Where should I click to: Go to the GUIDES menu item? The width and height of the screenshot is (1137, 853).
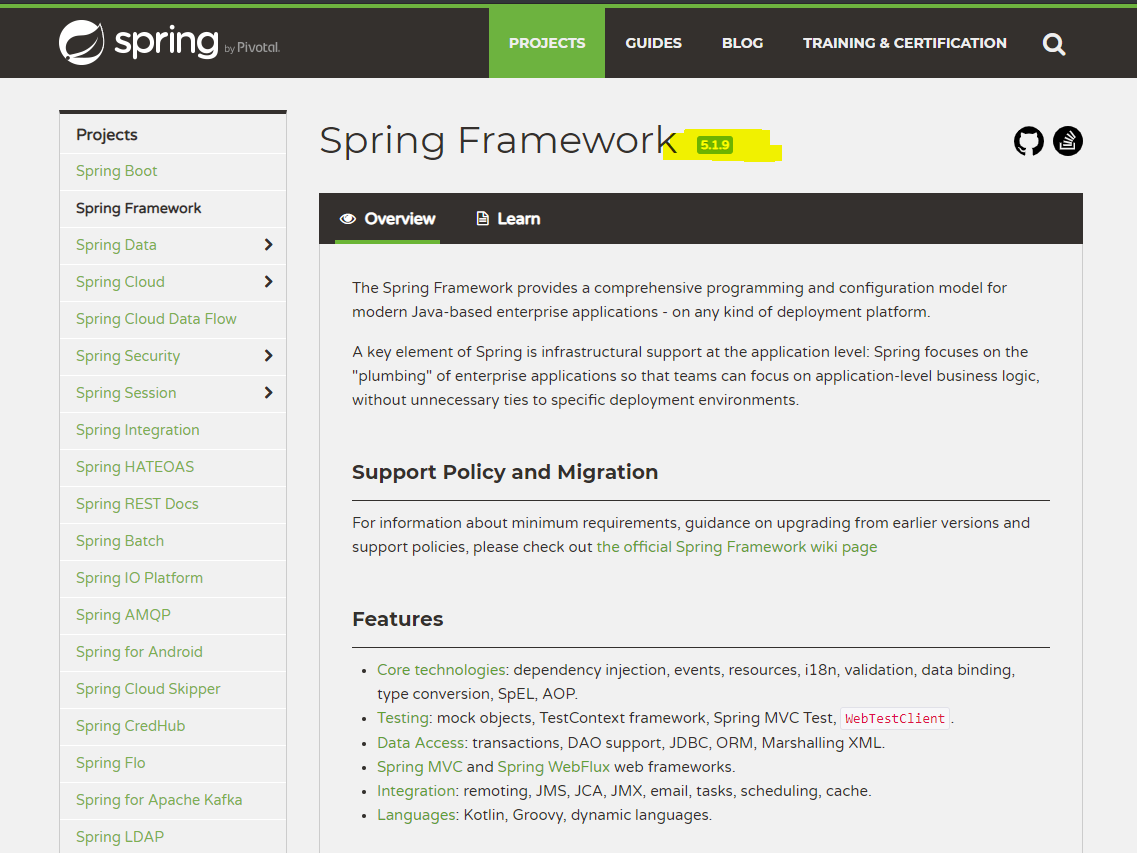[653, 43]
